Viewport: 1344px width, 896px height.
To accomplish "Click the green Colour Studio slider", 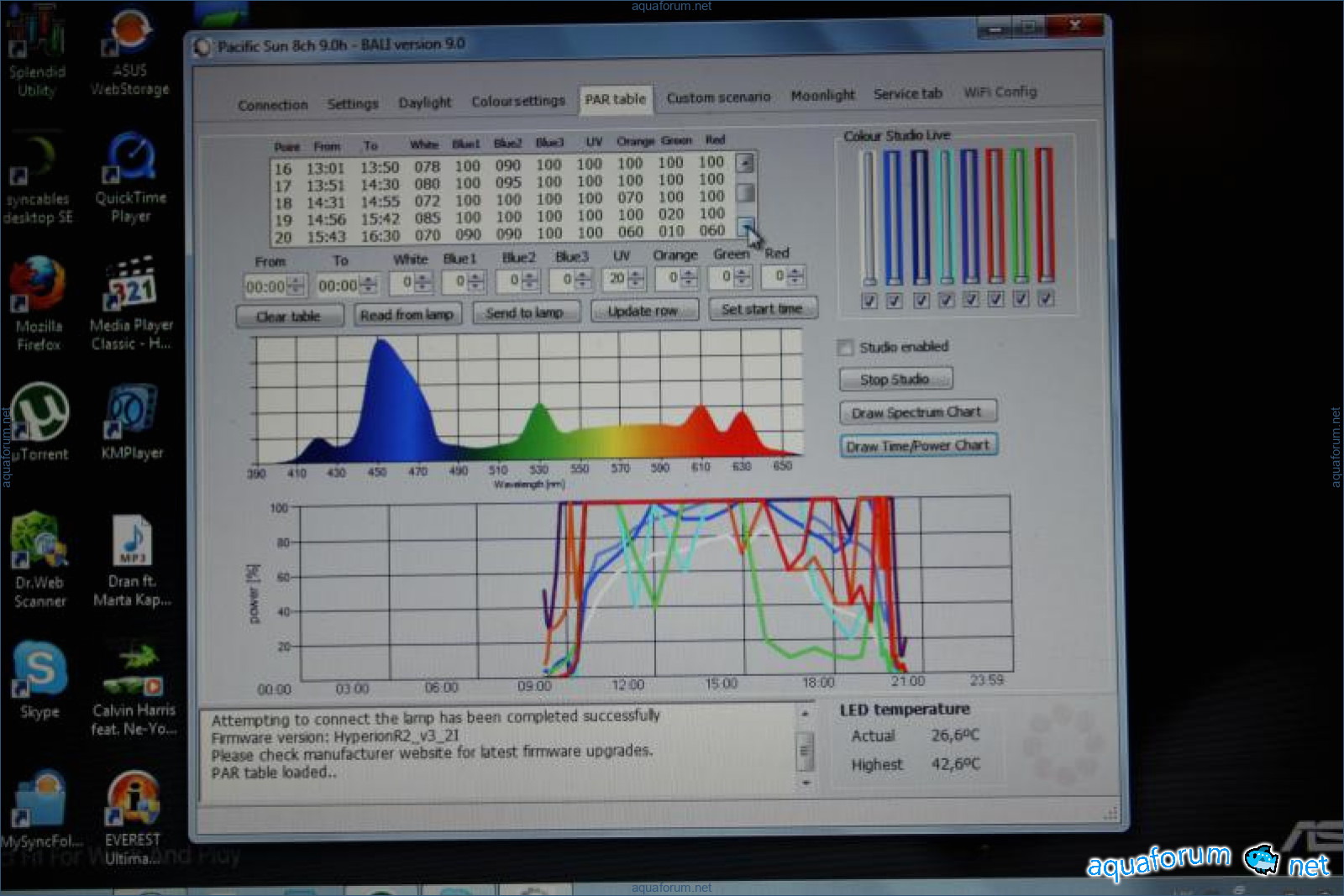I will pyautogui.click(x=1020, y=217).
